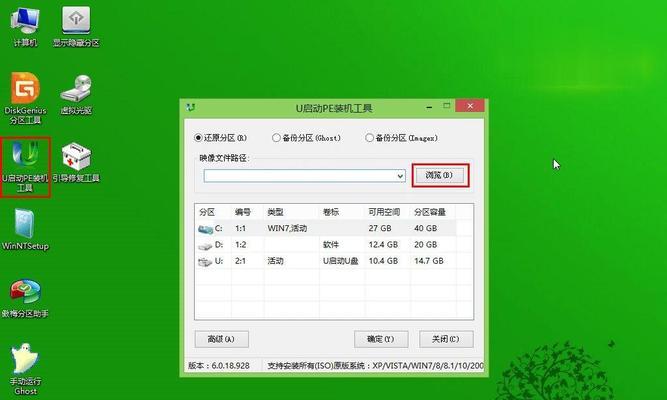This screenshot has width=667, height=400.
Task: Select the 2:1 number cell in the U: row
Action: coord(241,261)
